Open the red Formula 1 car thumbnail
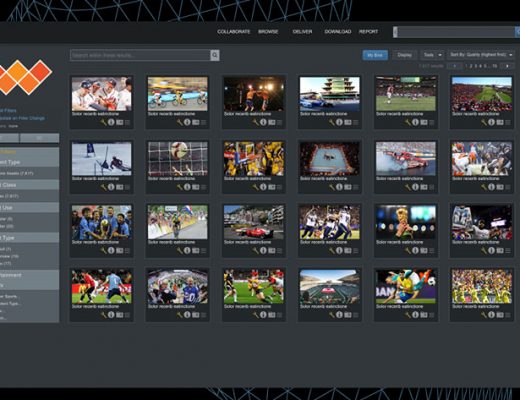The width and height of the screenshot is (520, 400). (x=254, y=222)
